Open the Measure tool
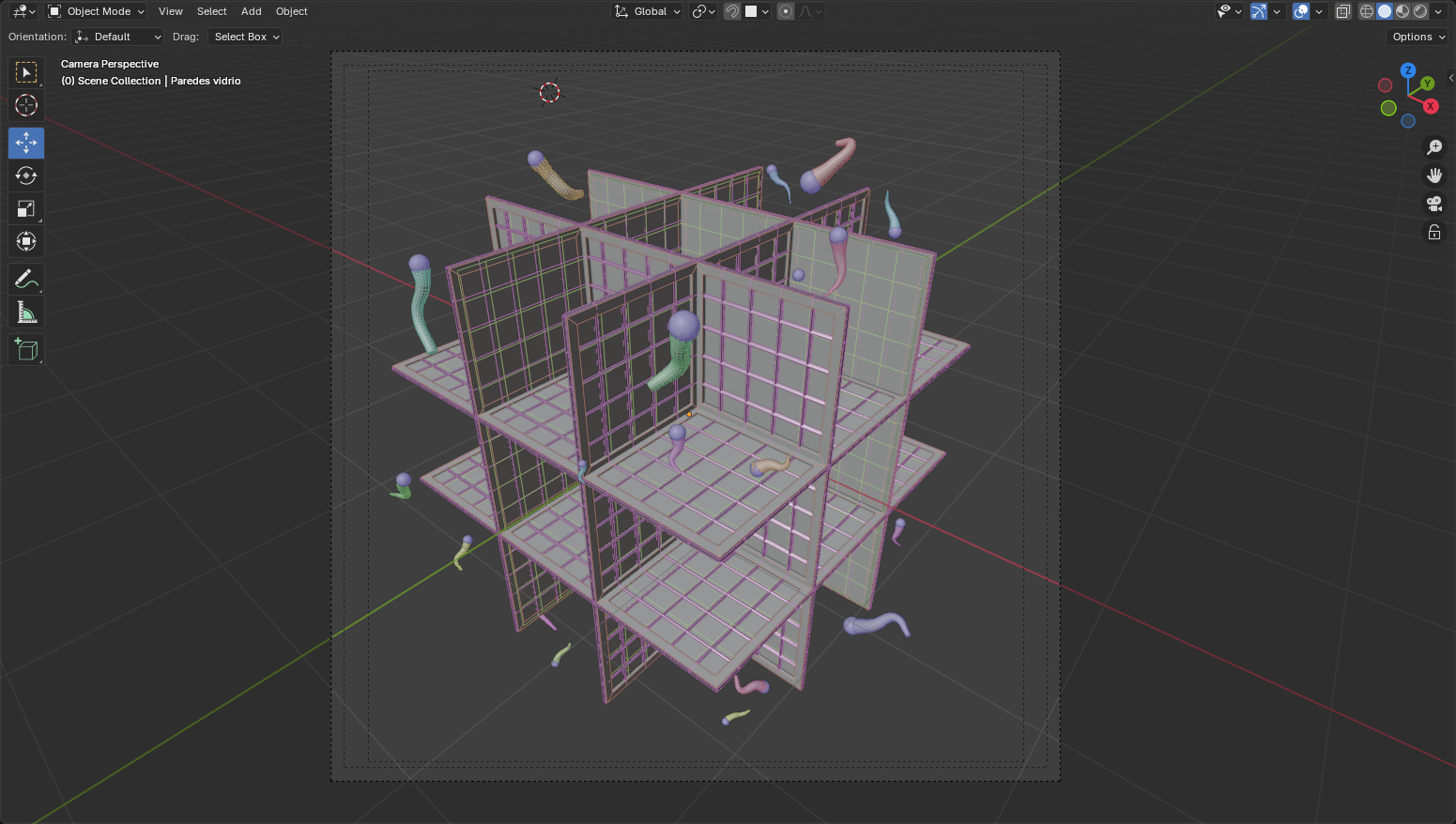Image resolution: width=1456 pixels, height=824 pixels. pos(25,312)
